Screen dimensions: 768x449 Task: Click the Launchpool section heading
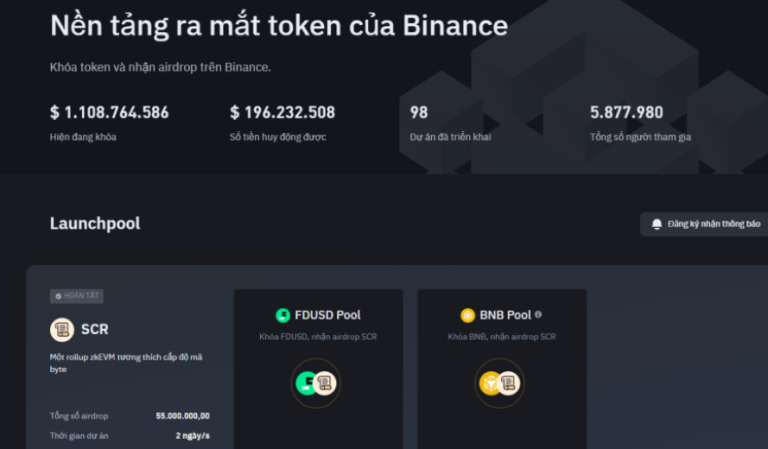pyautogui.click(x=95, y=223)
